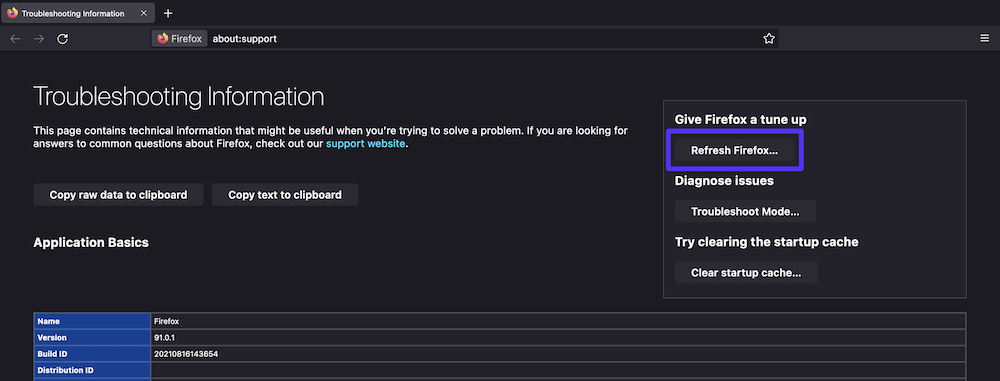1000x381 pixels.
Task: Open a new tab with the plus button
Action: (168, 13)
